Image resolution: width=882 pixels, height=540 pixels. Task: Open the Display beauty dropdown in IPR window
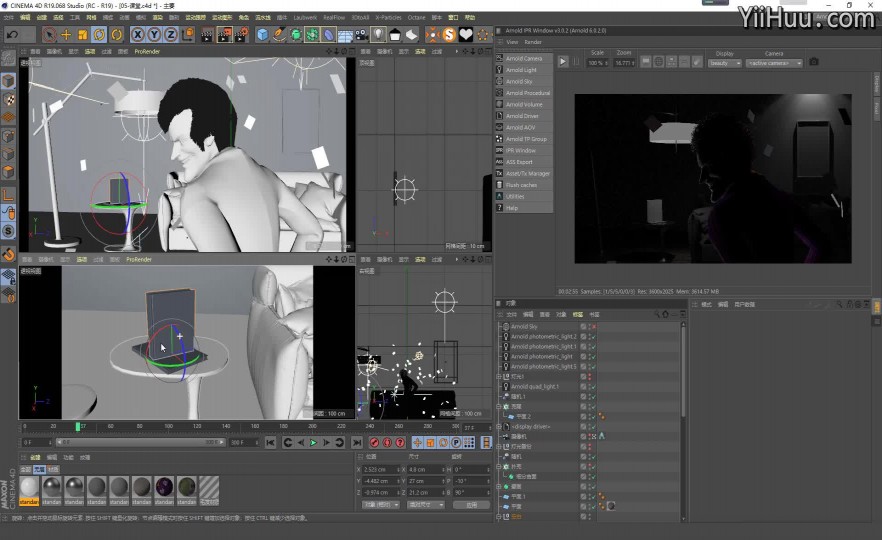(724, 64)
